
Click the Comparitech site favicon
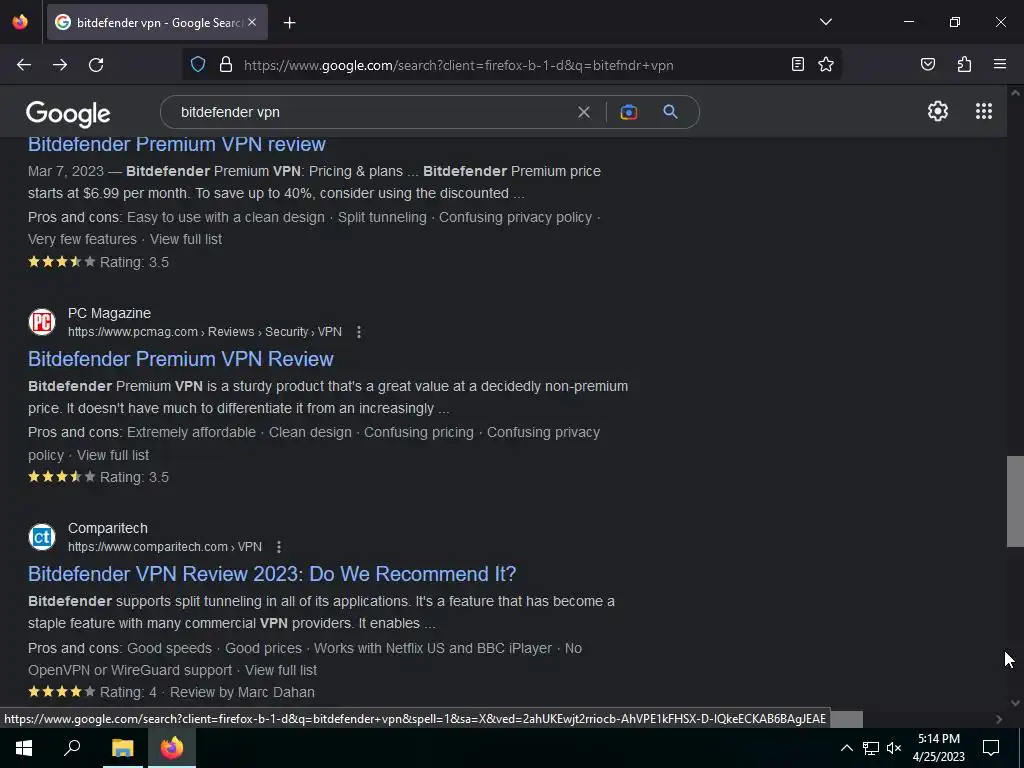point(42,537)
